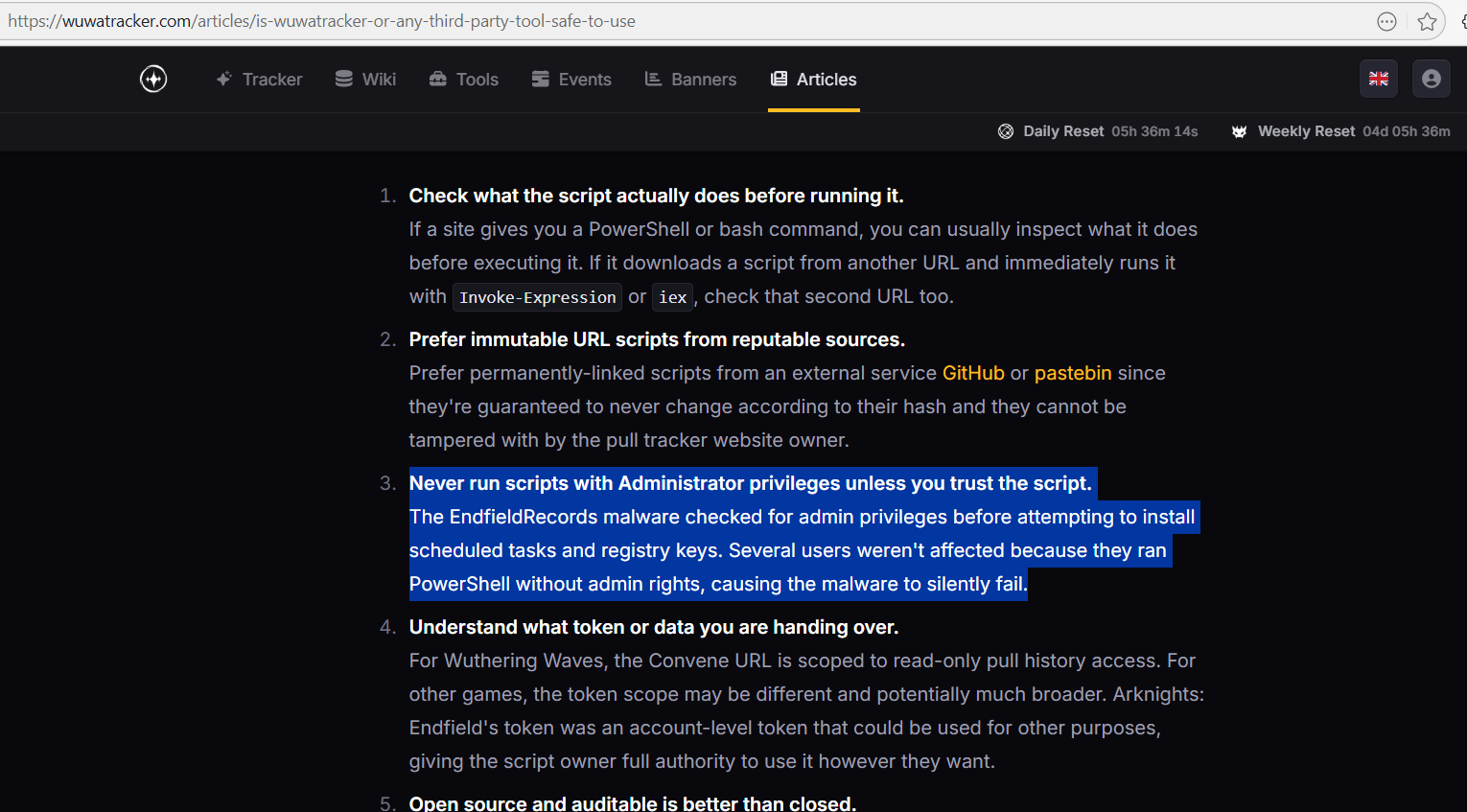The height and width of the screenshot is (812, 1467).
Task: Click heading "Understand what token or data"
Action: (654, 627)
